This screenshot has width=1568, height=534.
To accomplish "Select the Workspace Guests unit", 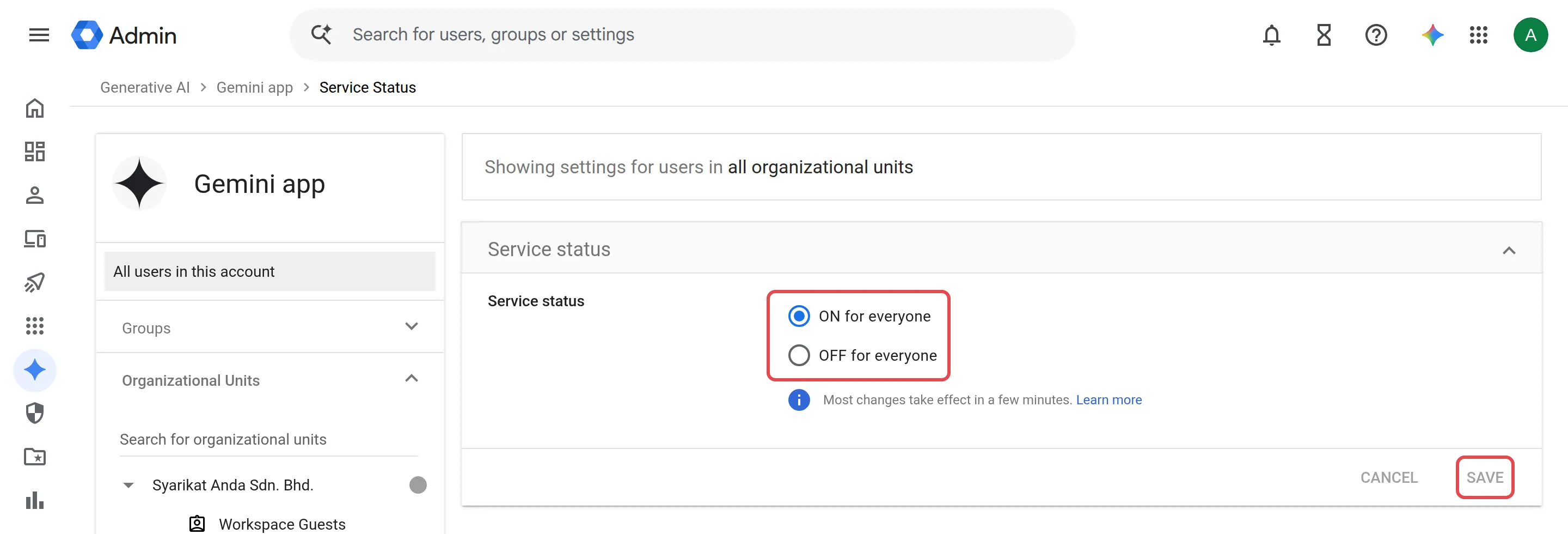I will point(282,524).
